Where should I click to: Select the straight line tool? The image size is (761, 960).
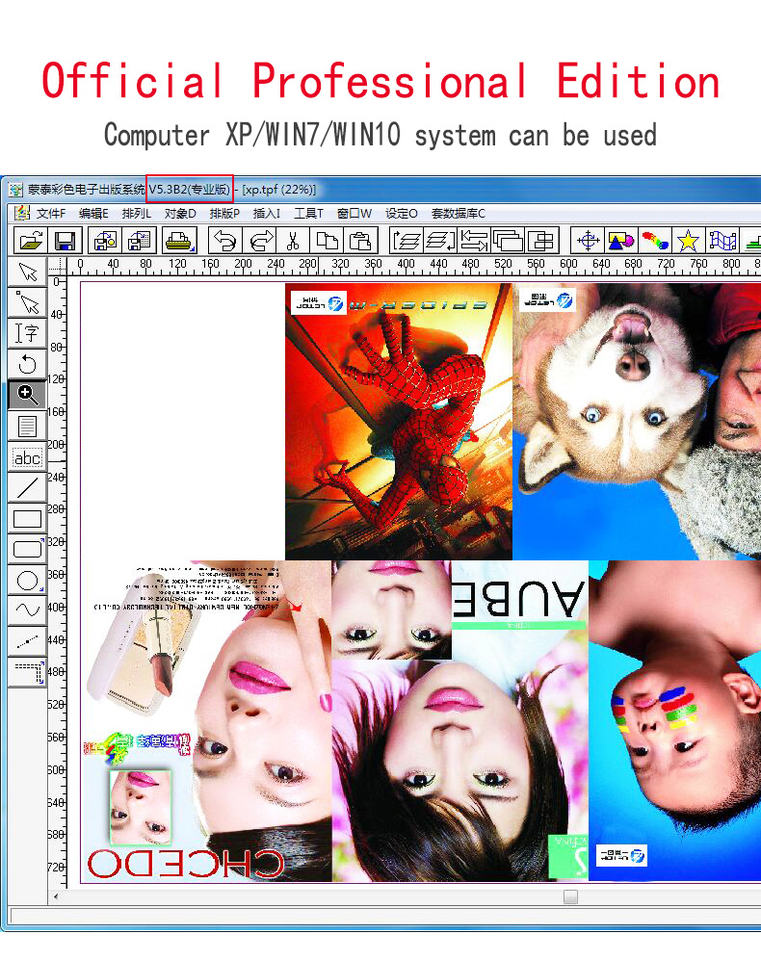coord(27,488)
